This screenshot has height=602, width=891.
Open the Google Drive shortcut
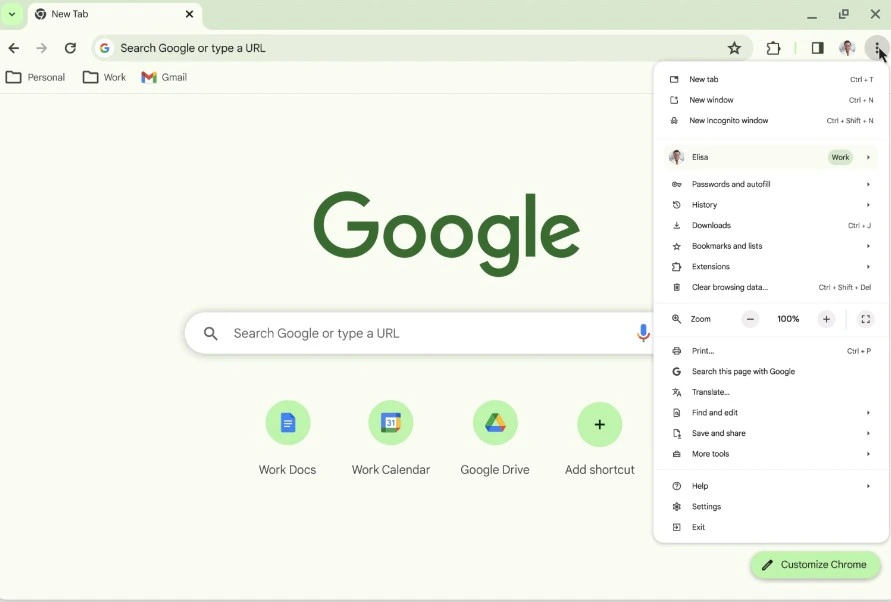(x=495, y=438)
